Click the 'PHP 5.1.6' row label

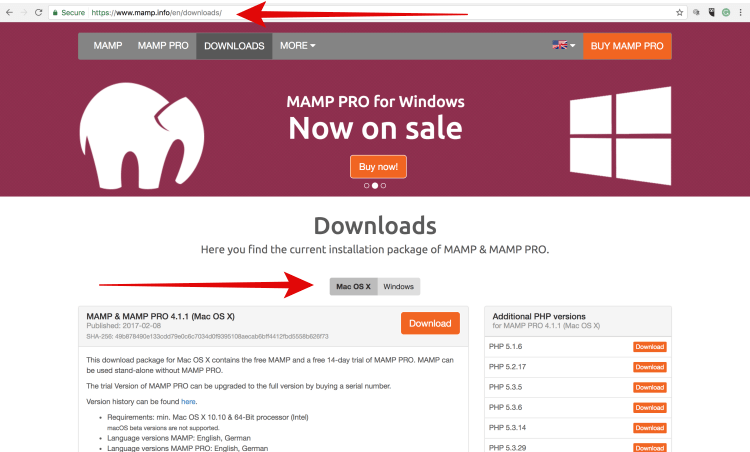(x=505, y=346)
